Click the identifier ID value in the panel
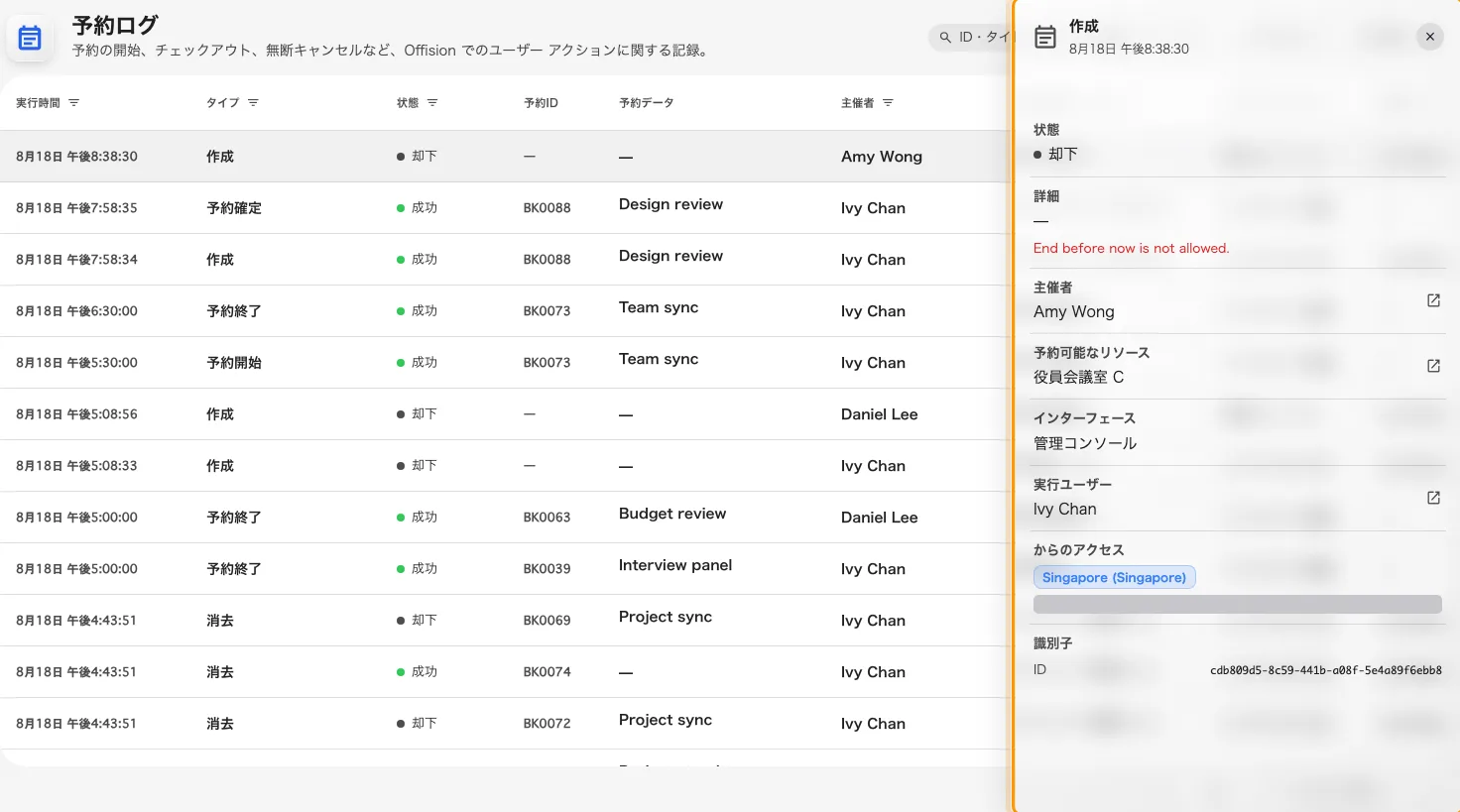Viewport: 1460px width, 812px height. [1325, 670]
